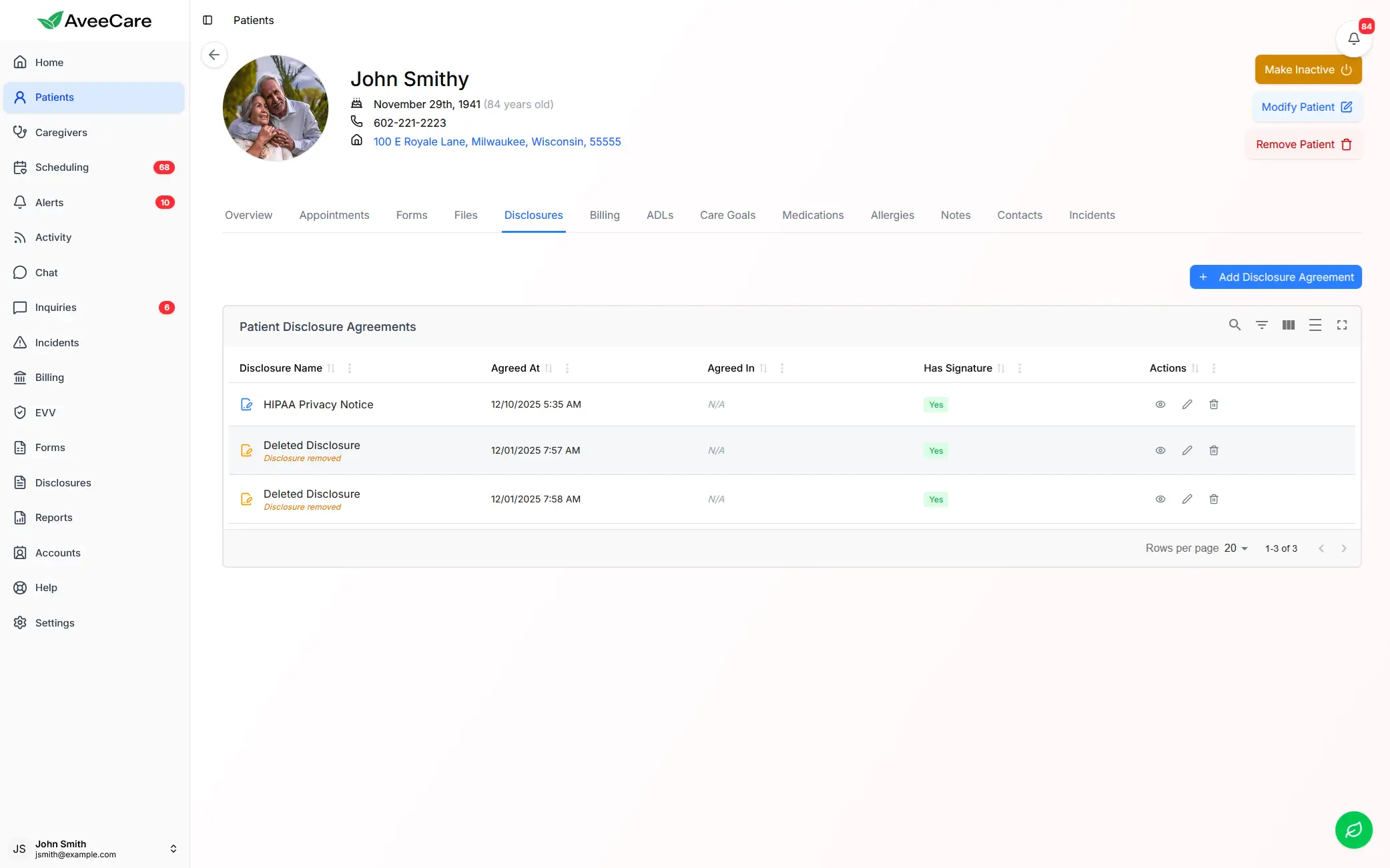The image size is (1390, 868).
Task: View the HIPAA Privacy Notice disclosure
Action: [x=1160, y=404]
